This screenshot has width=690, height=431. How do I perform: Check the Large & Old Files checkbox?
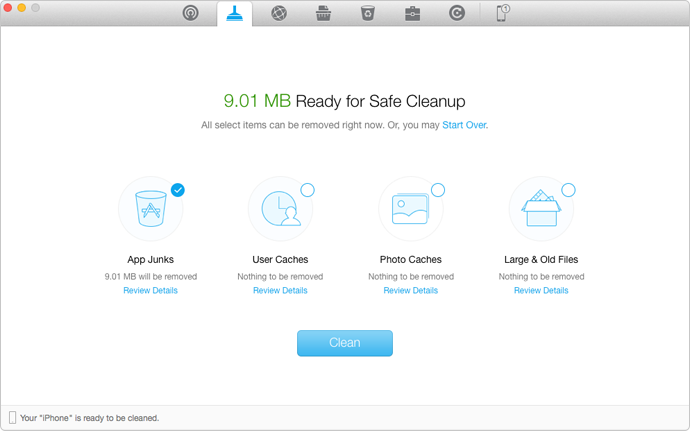pyautogui.click(x=569, y=190)
